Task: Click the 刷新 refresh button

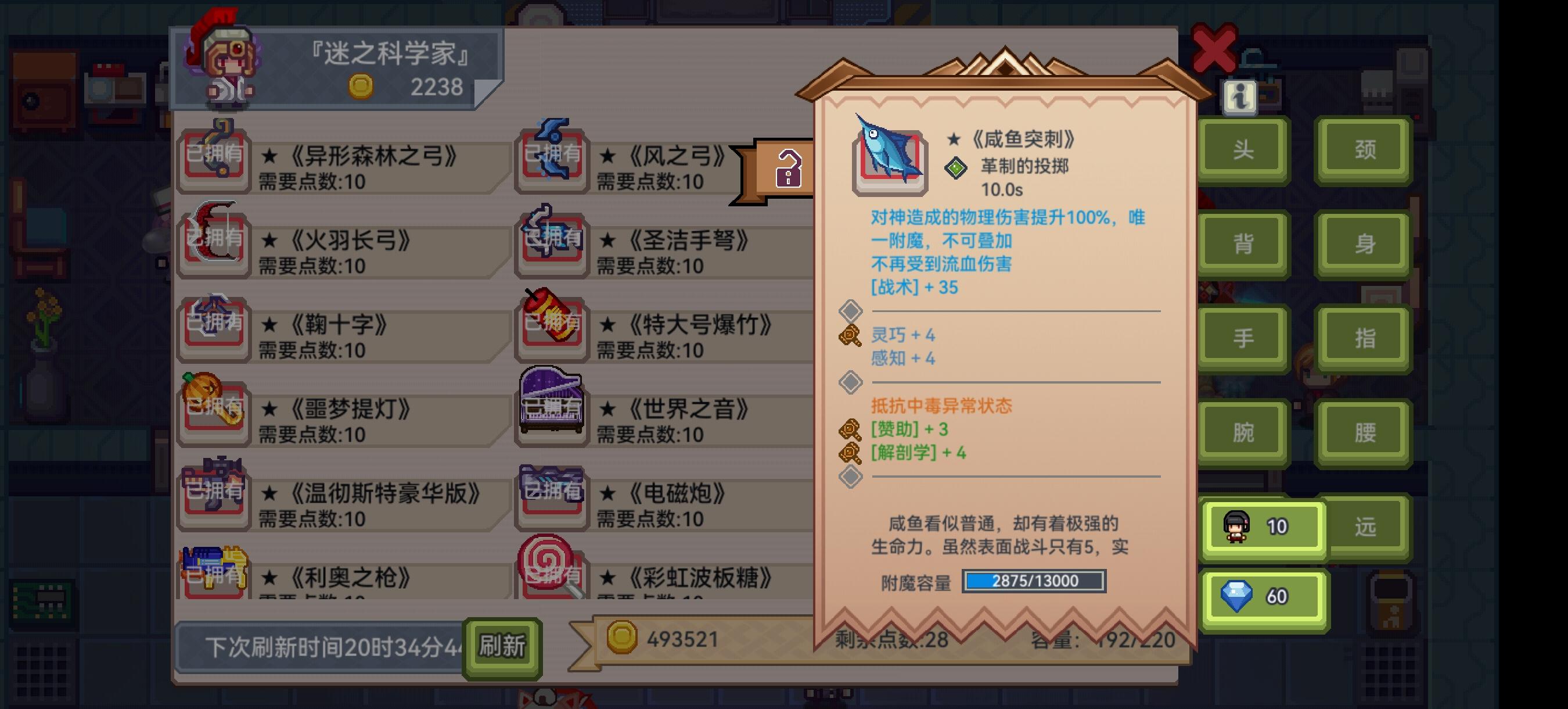Action: 502,646
